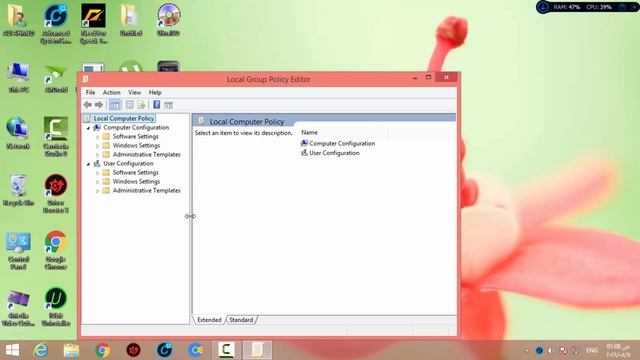Click the blue Help toolbar icon
Image resolution: width=640 pixels, height=360 pixels.
pos(156,105)
